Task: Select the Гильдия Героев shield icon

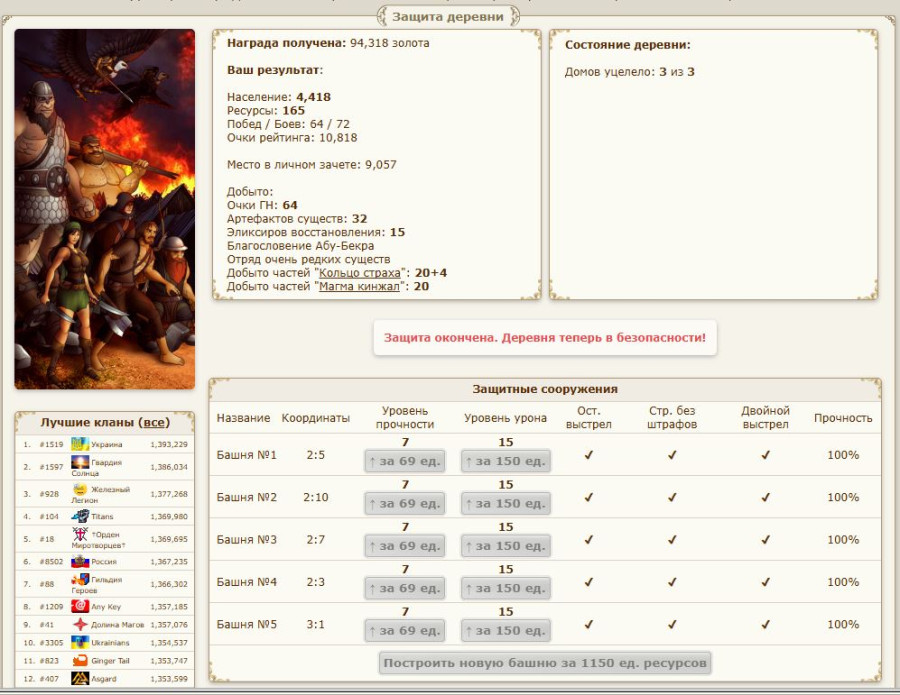Action: click(80, 580)
